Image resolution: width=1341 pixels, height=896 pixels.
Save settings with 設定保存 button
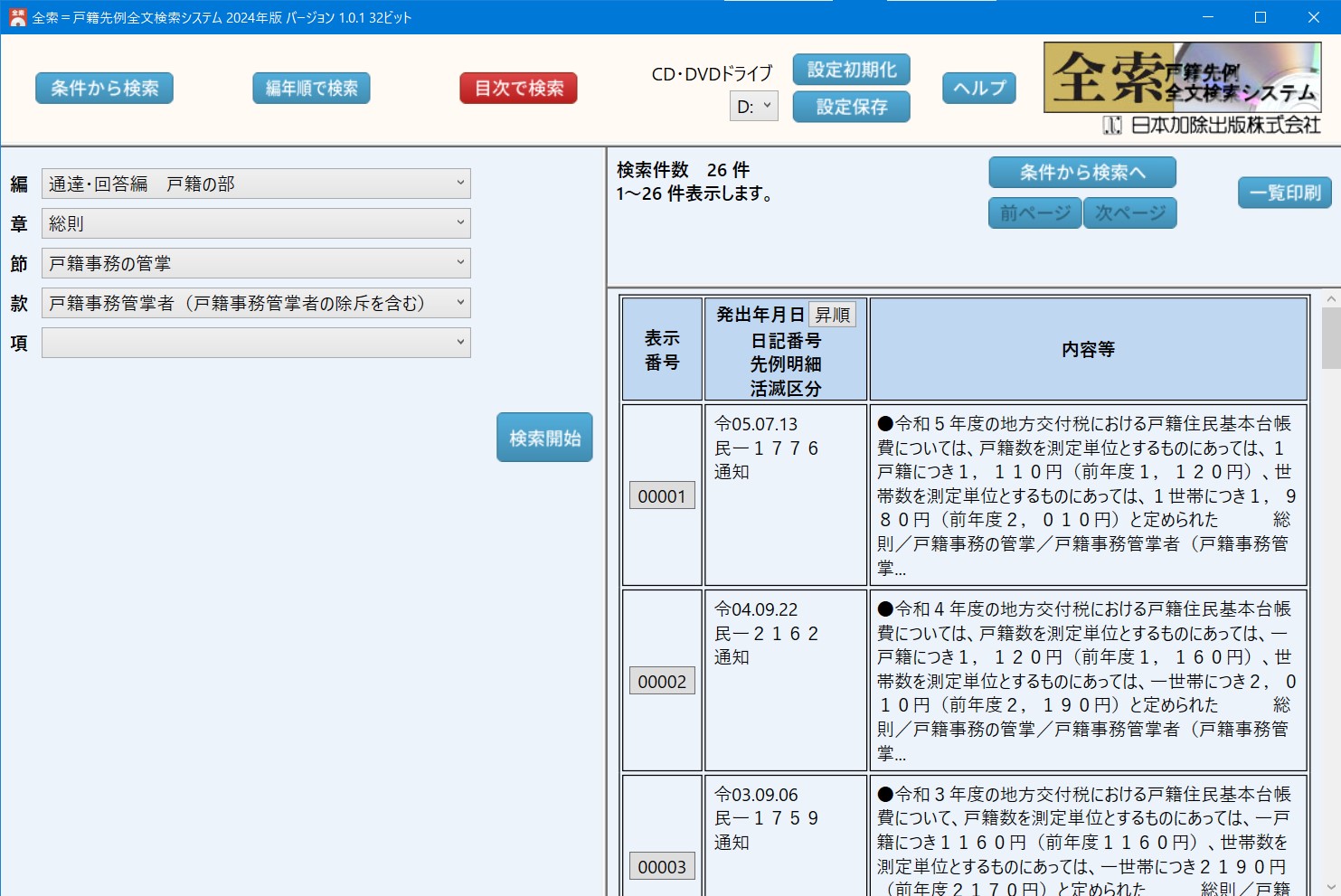(x=851, y=107)
